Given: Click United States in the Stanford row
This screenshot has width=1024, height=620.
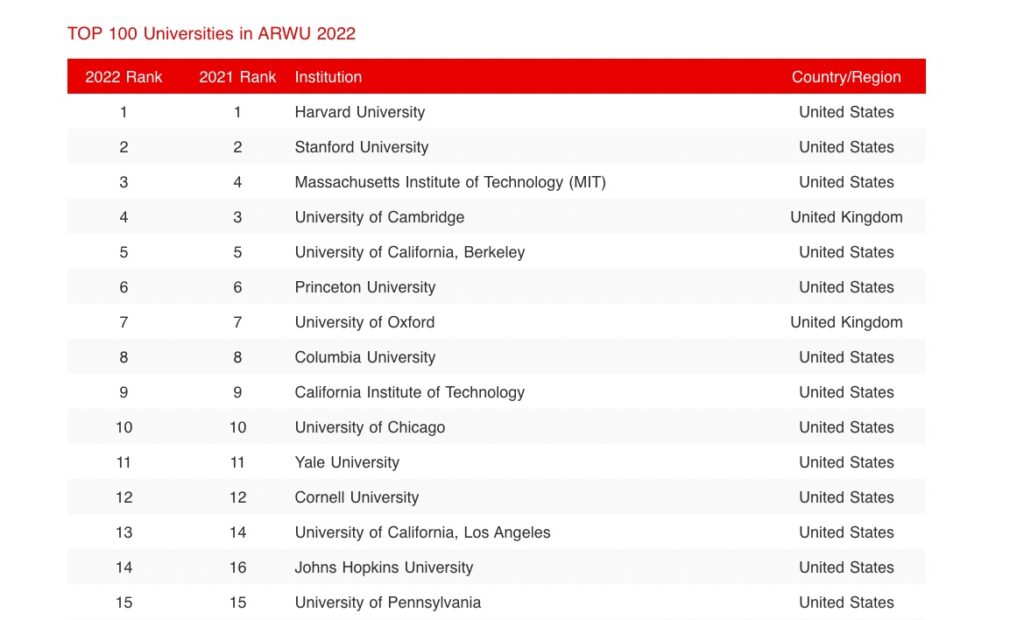Looking at the screenshot, I should click(x=846, y=147).
